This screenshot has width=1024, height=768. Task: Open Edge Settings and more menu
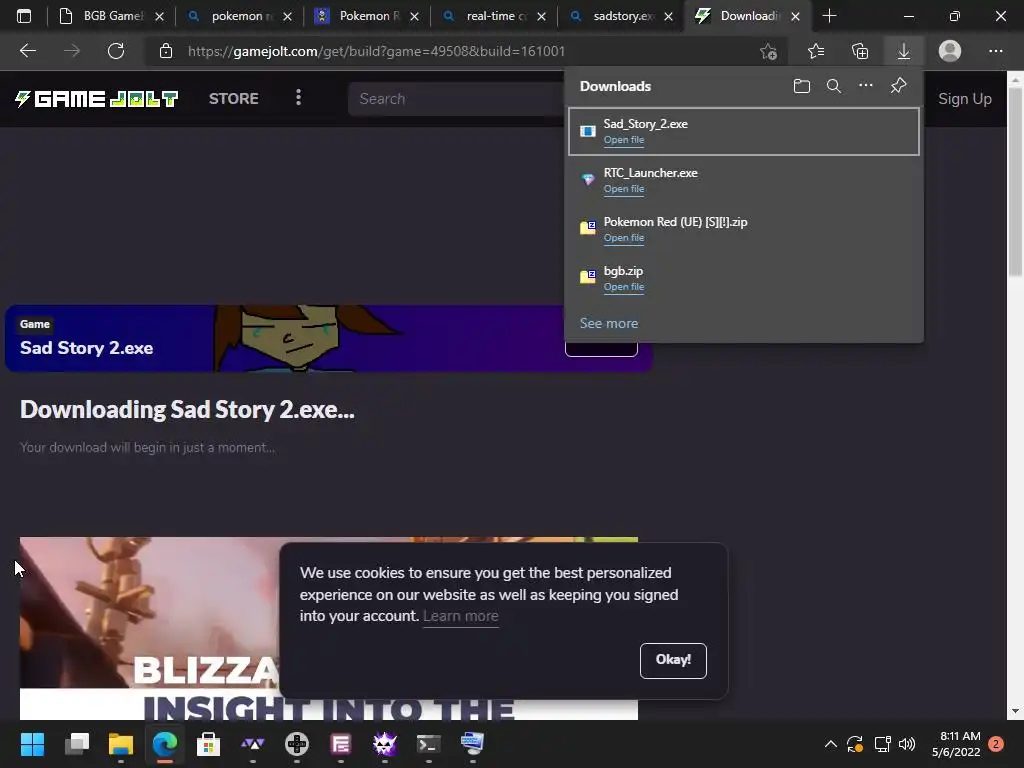click(995, 51)
